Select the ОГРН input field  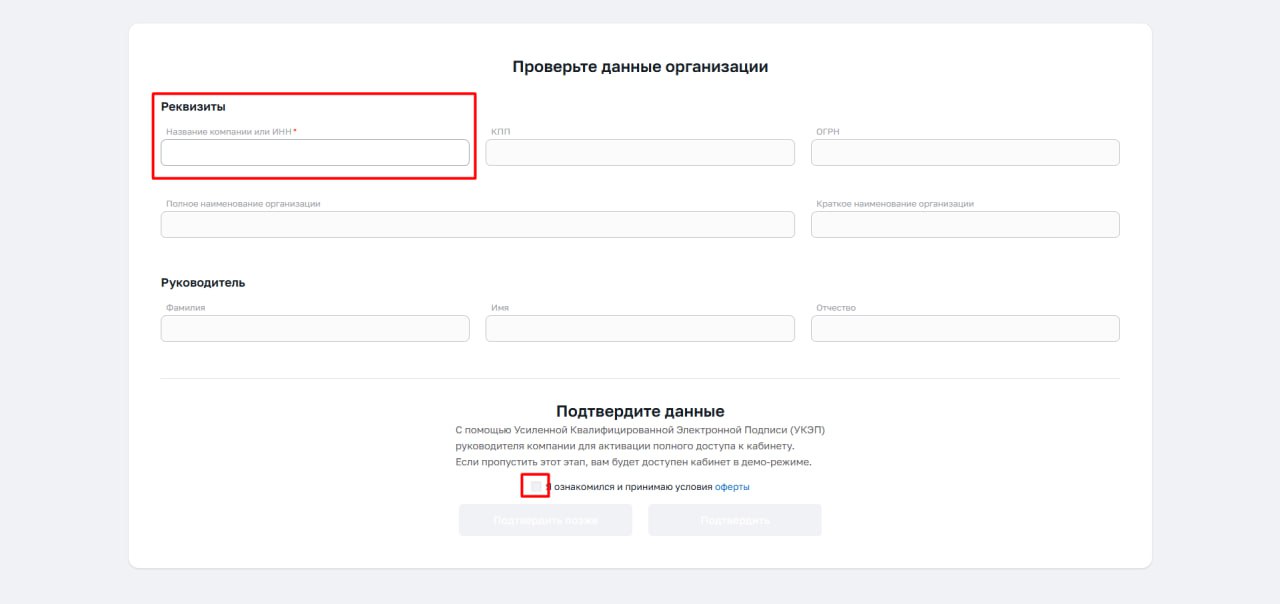(x=964, y=152)
